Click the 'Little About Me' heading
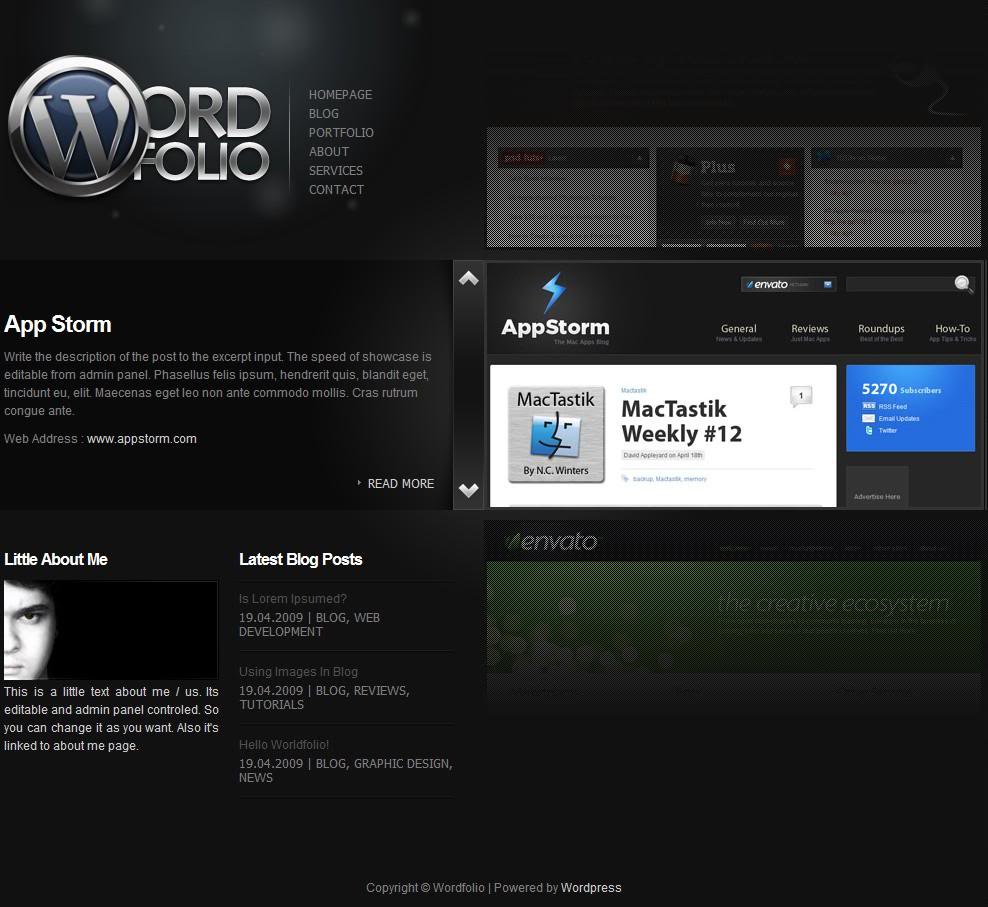 56,559
